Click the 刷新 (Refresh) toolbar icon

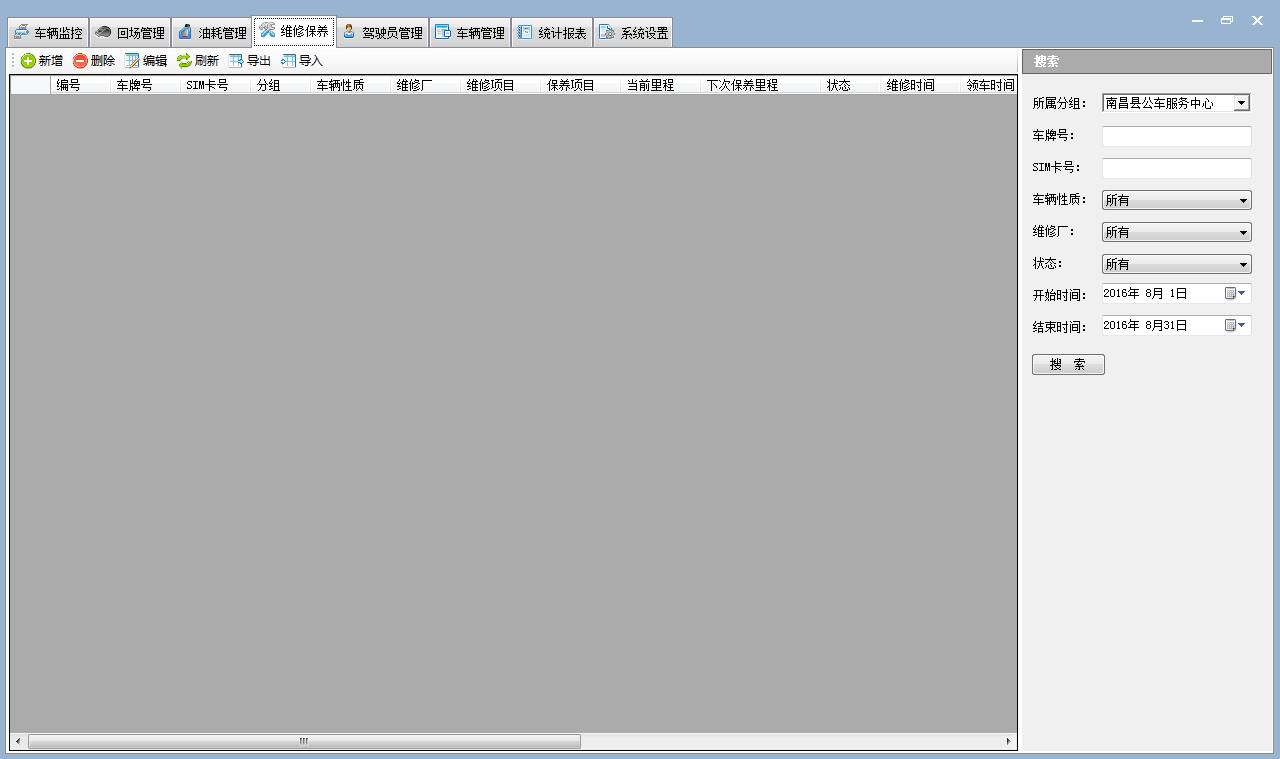coord(184,61)
